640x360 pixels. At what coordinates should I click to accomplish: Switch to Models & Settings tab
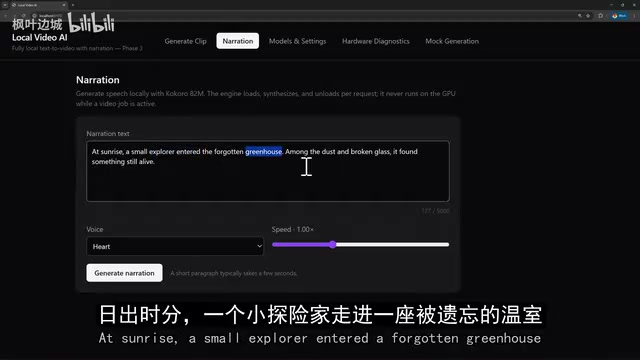(x=297, y=41)
